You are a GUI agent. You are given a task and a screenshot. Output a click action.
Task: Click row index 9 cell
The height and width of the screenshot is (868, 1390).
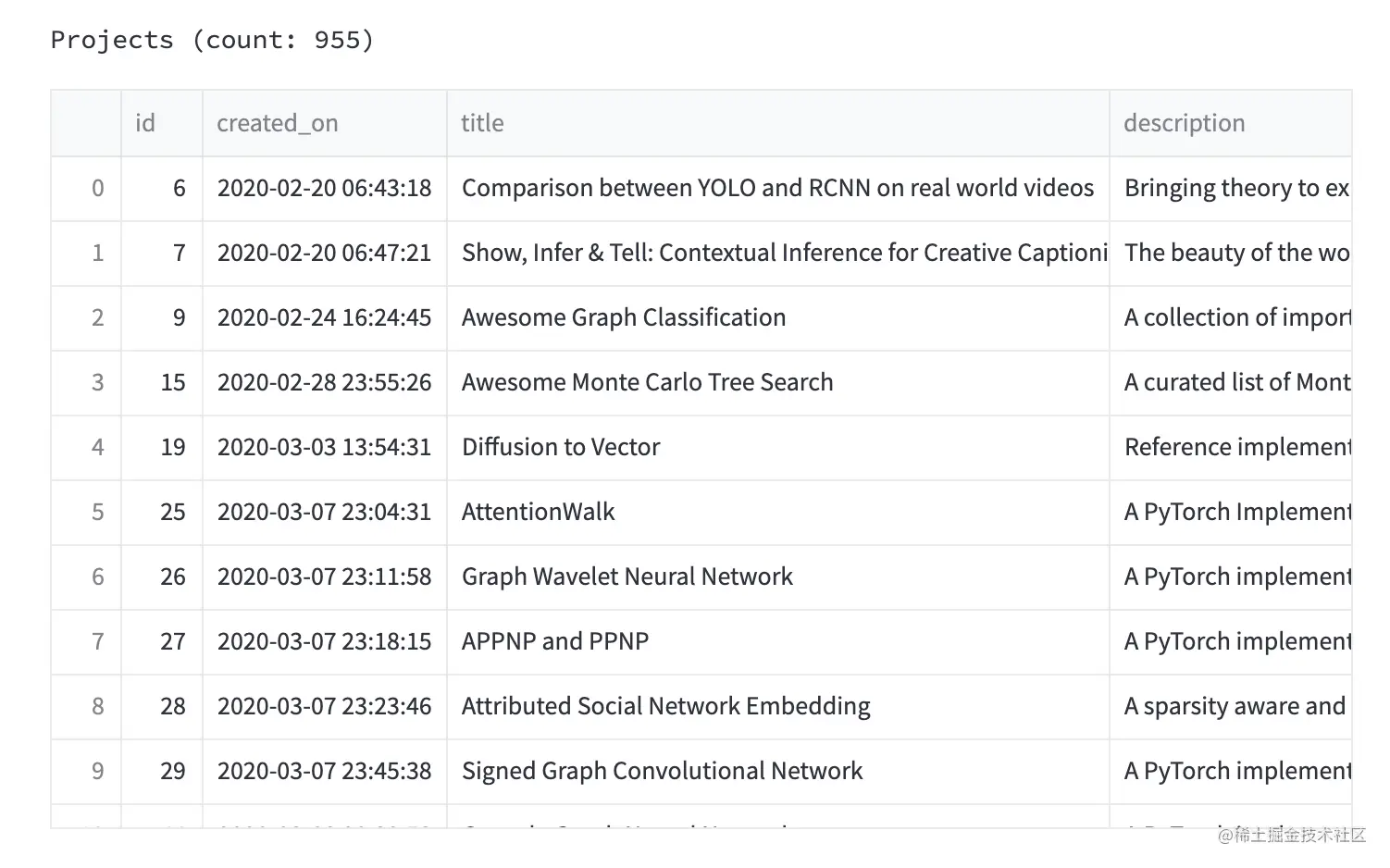(97, 771)
